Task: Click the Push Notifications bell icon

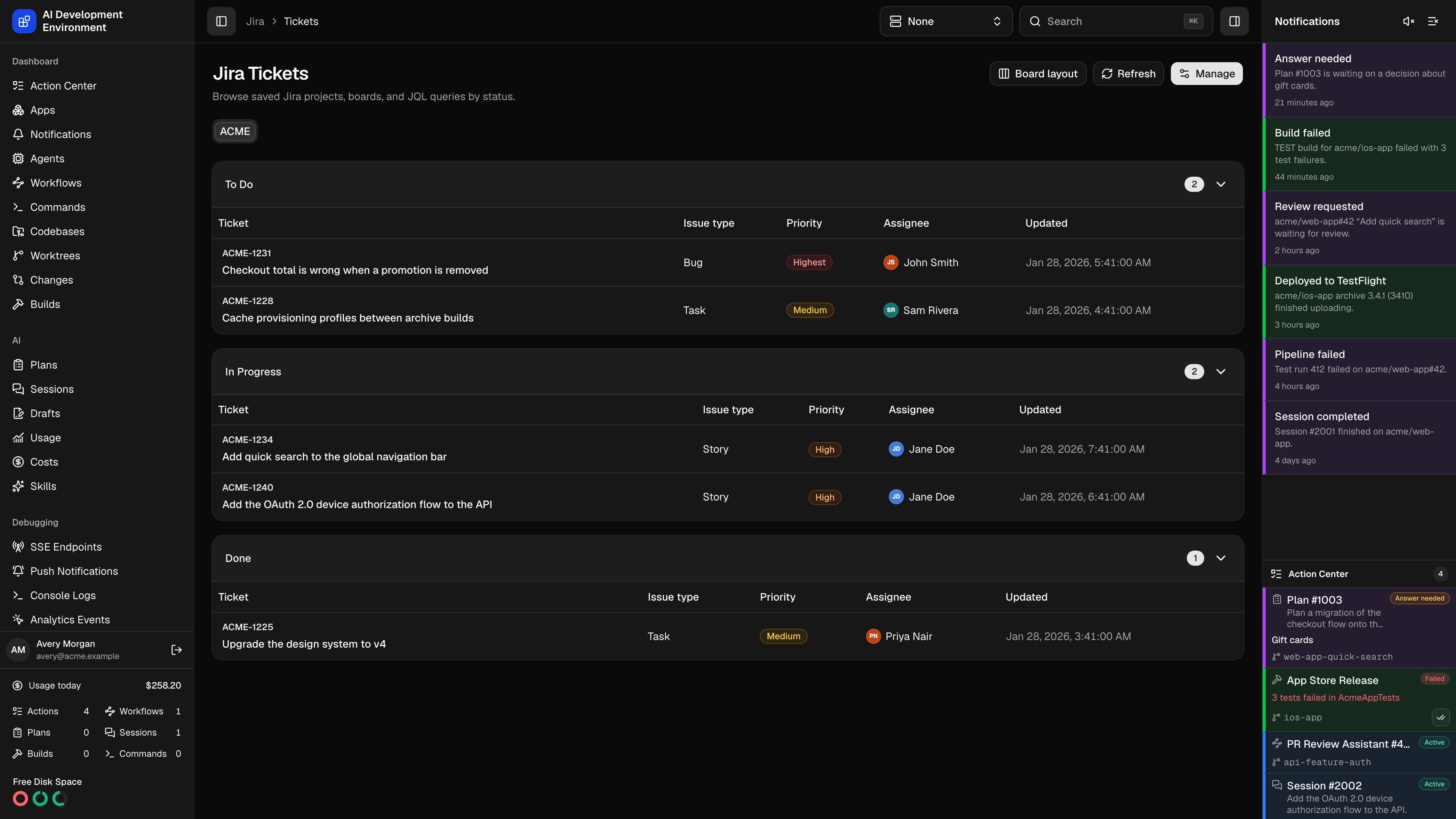Action: pos(18,571)
